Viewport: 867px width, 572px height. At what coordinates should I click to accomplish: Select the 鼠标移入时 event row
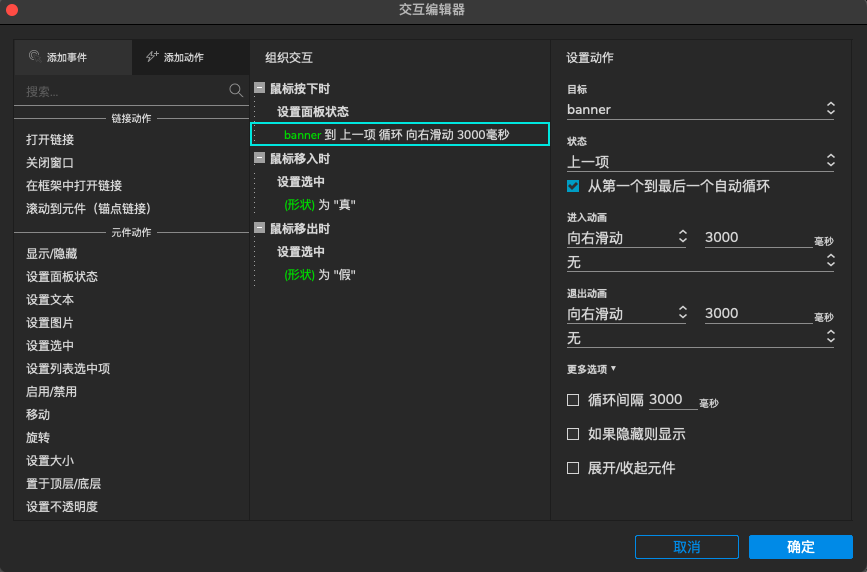(x=300, y=159)
